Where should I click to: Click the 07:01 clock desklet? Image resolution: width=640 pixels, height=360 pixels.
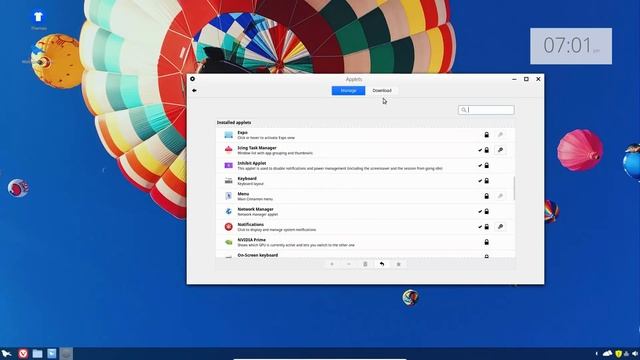[x=571, y=46]
